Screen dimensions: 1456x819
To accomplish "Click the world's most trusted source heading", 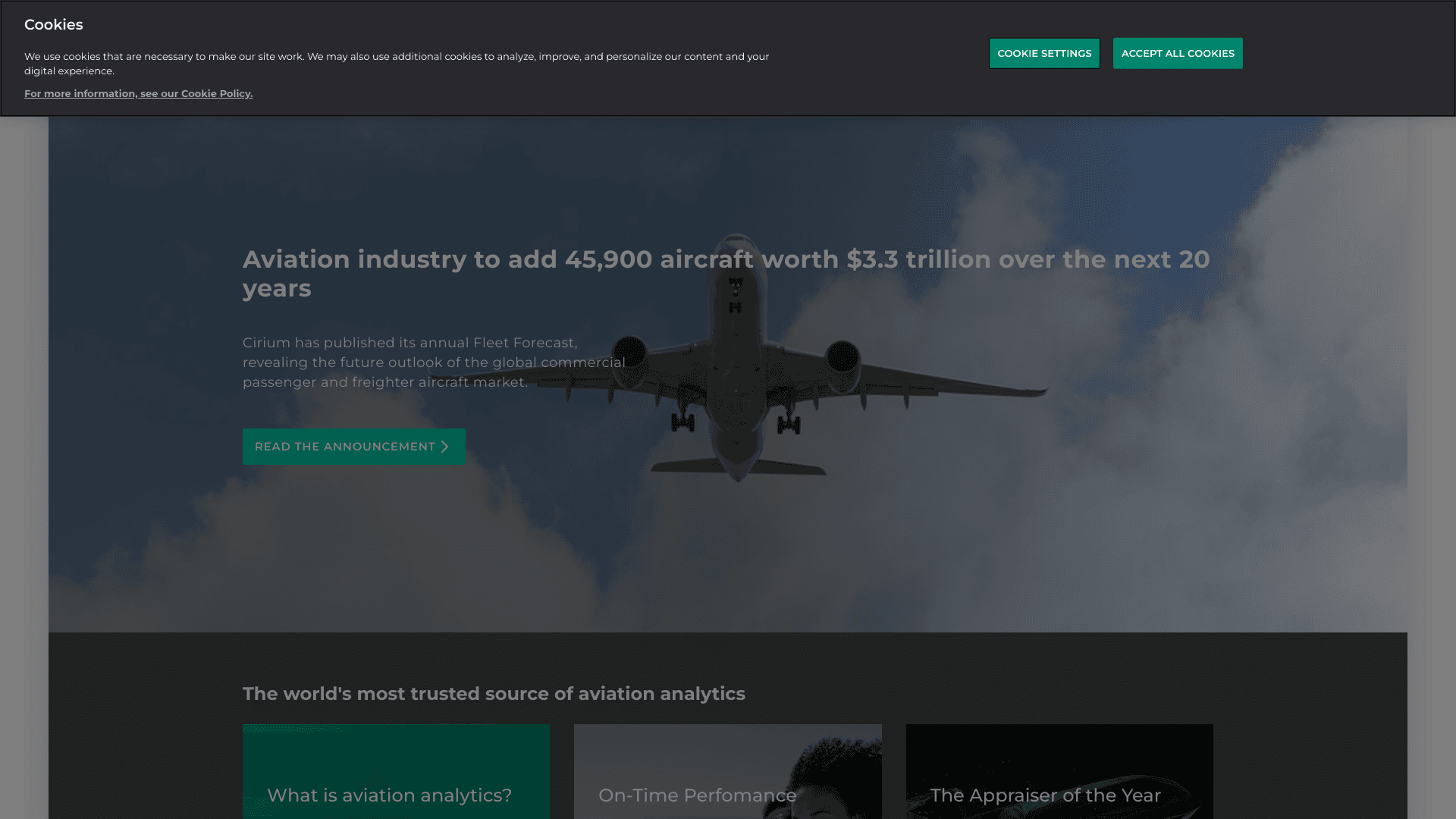I will click(494, 694).
